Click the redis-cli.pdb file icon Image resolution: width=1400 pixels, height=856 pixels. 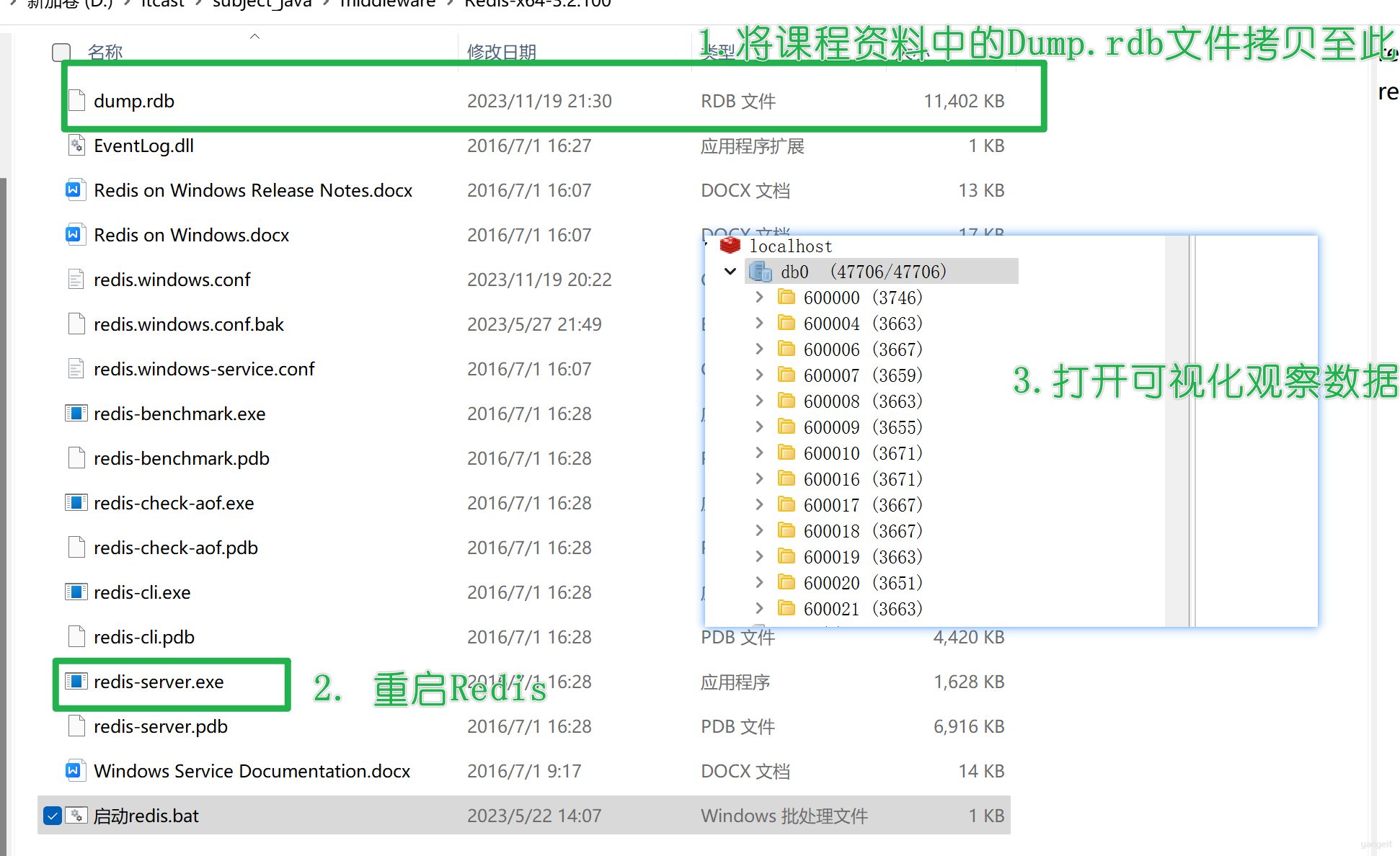click(76, 637)
